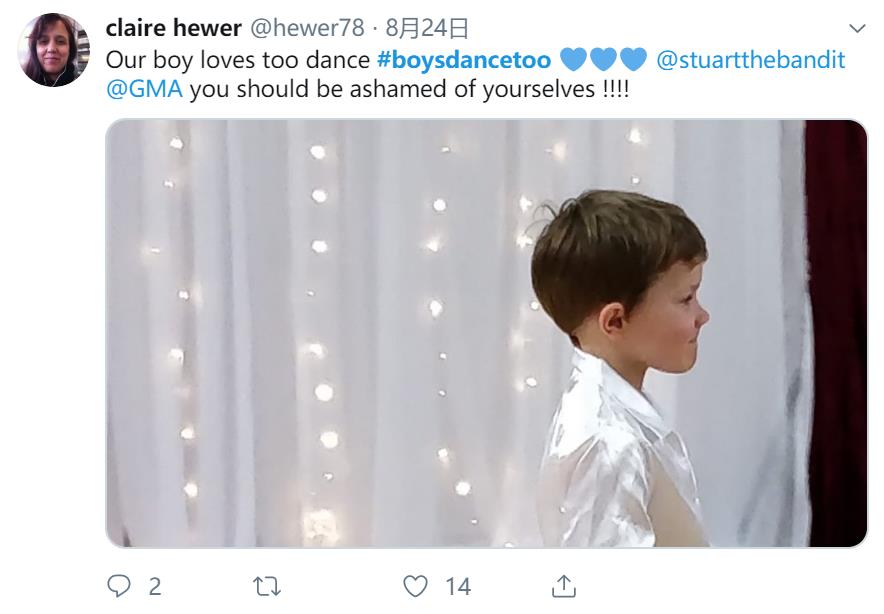
Task: Visit the @stuartthebandit mention
Action: coord(750,60)
